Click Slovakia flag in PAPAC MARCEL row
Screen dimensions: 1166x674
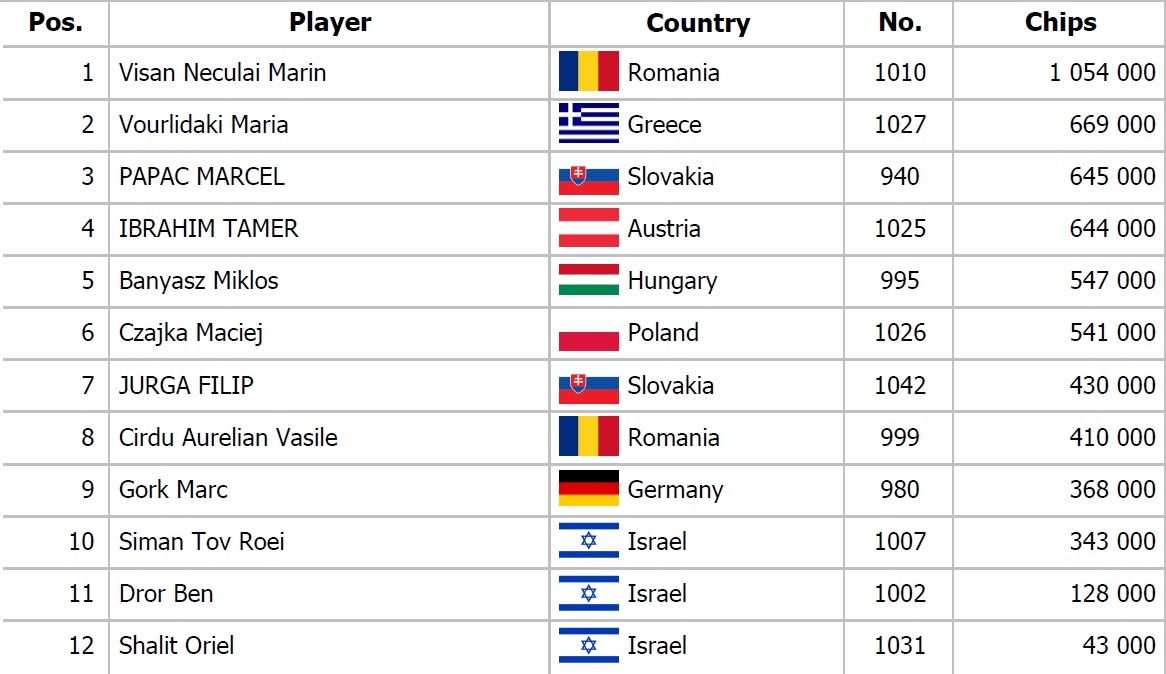click(x=588, y=176)
